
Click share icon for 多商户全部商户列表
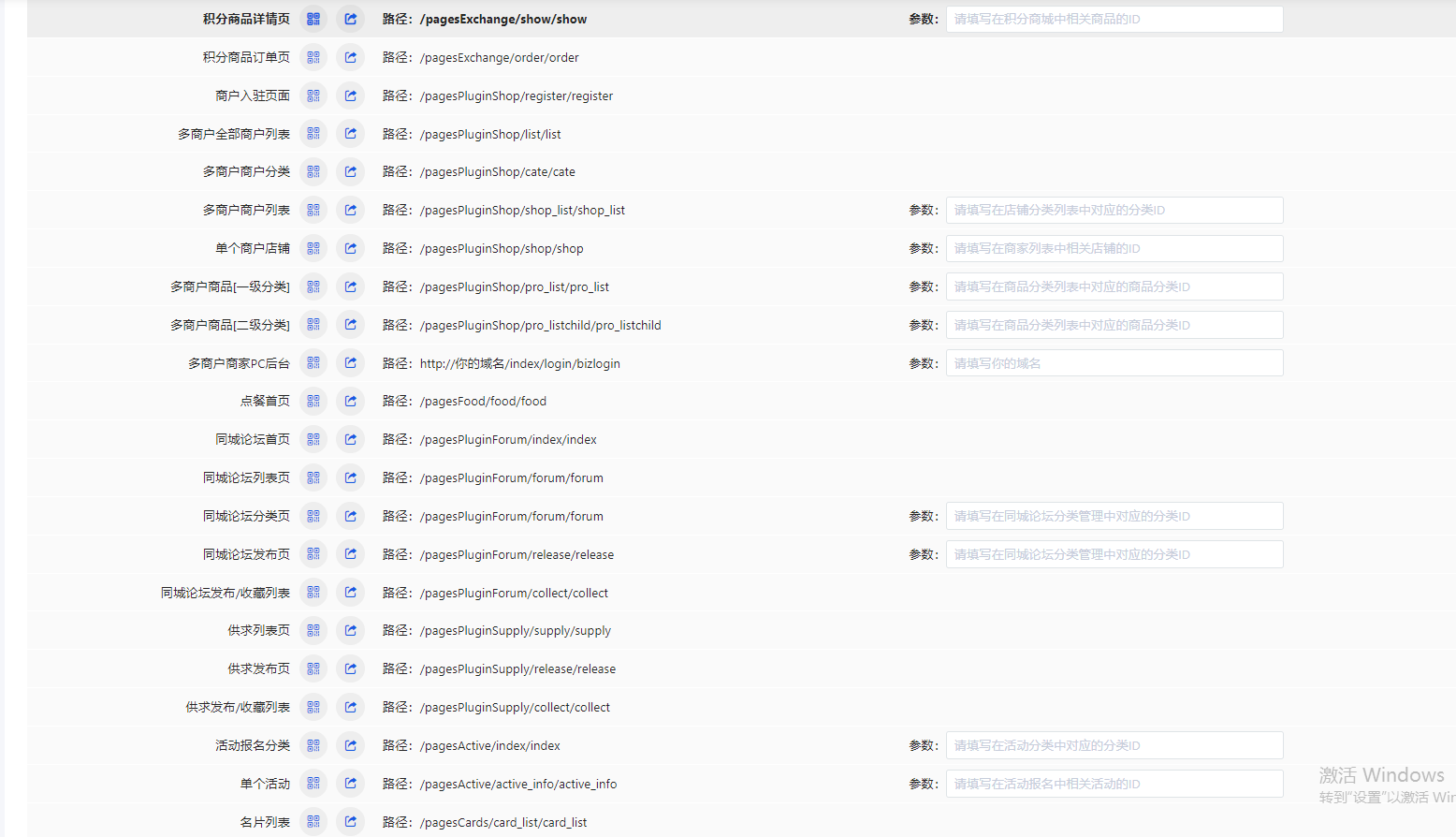[x=350, y=134]
